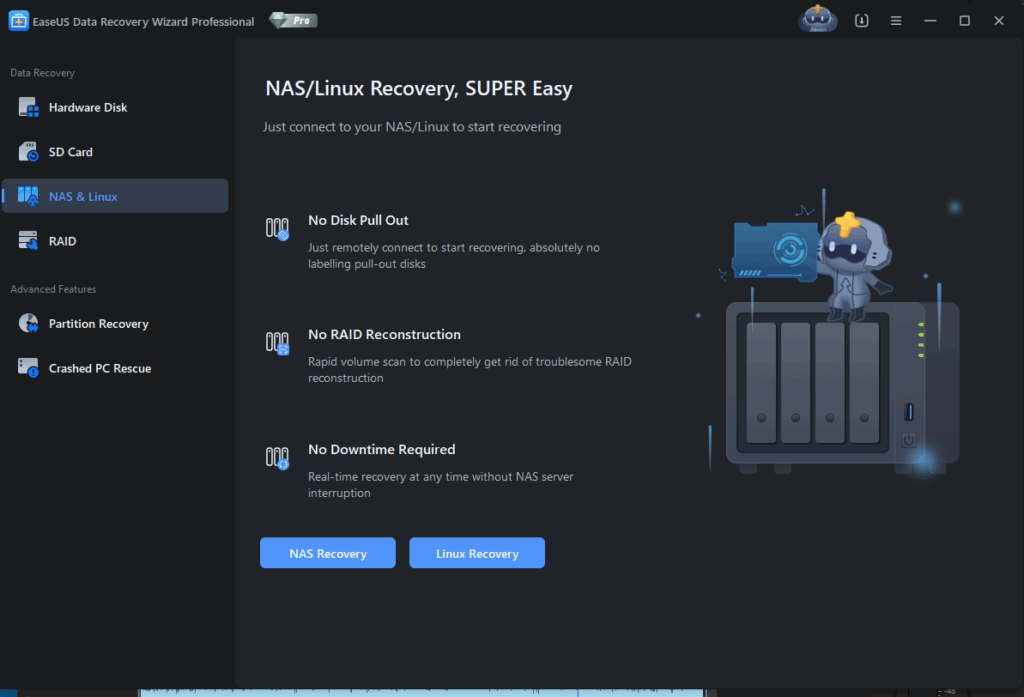Switch to NAS & Linux recovery
Viewport: 1024px width, 697px height.
click(x=115, y=196)
